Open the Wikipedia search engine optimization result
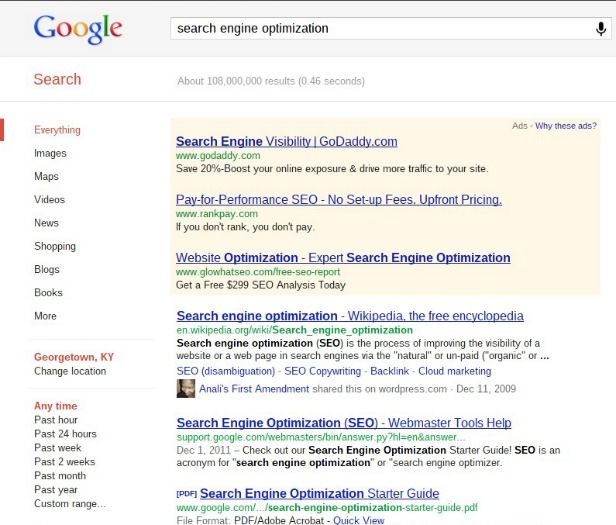 (349, 316)
